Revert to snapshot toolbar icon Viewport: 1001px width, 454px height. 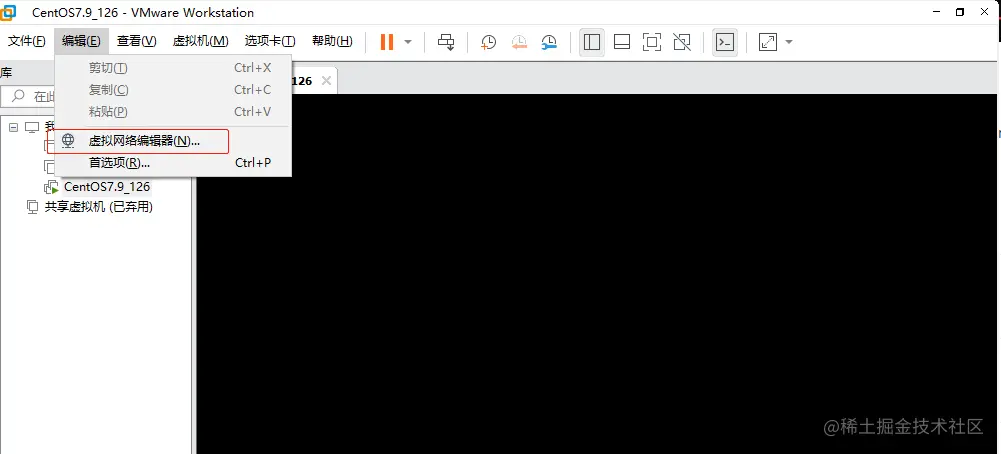(x=519, y=42)
